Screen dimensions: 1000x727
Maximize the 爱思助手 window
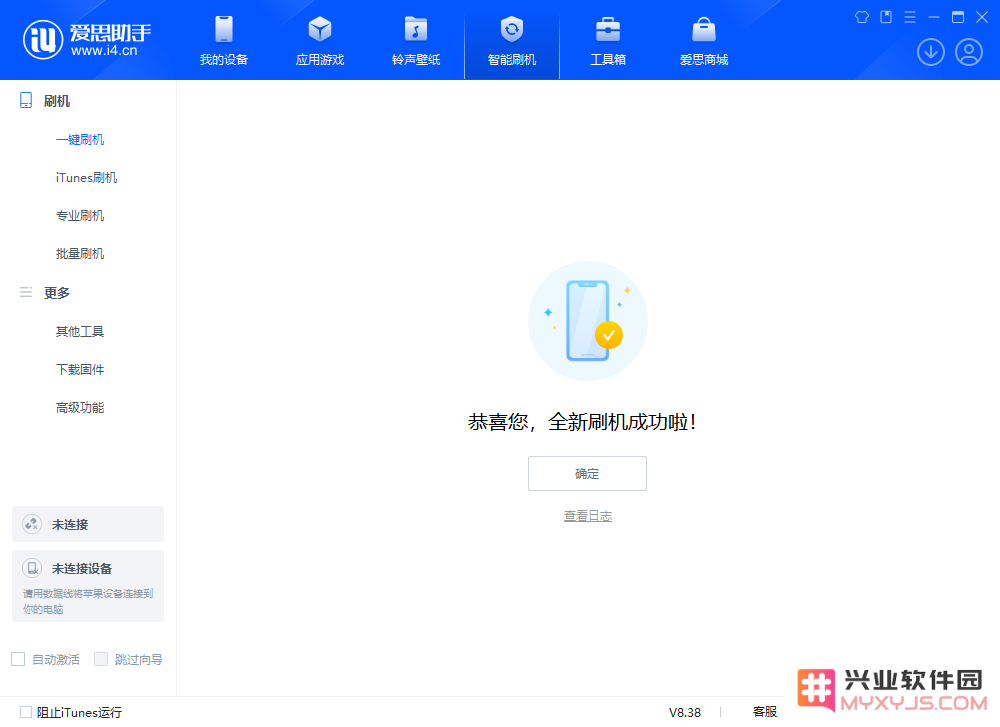click(958, 17)
